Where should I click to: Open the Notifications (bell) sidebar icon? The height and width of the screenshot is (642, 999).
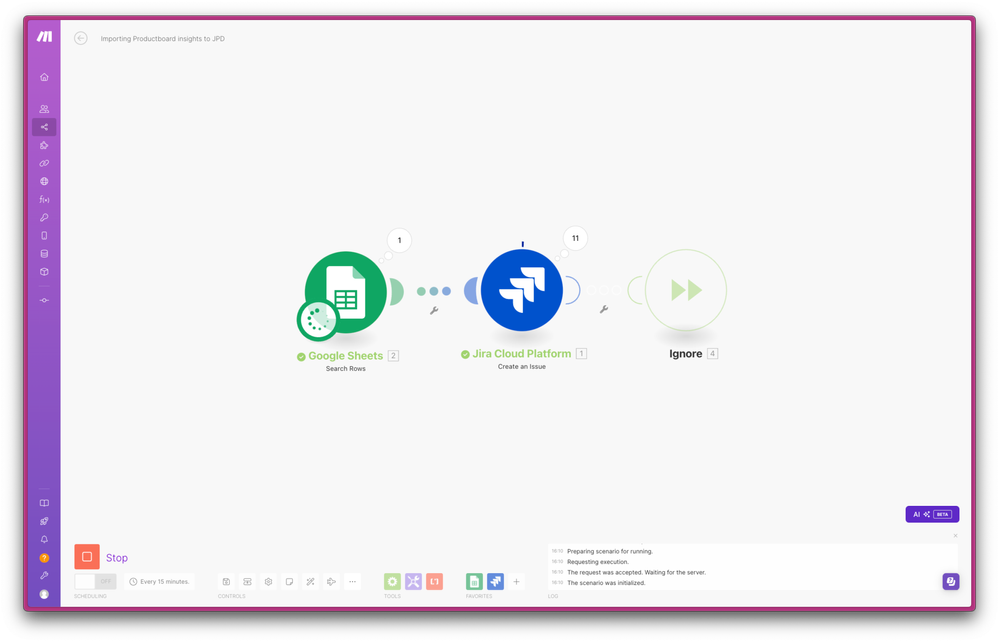(44, 539)
